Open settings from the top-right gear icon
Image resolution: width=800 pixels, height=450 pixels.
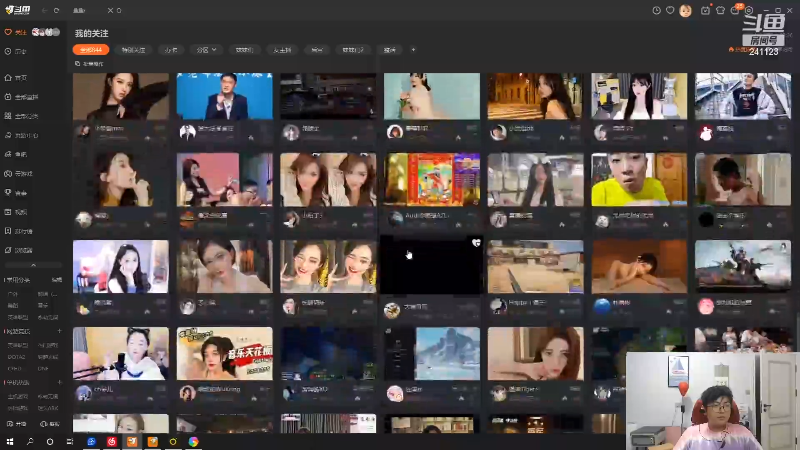(x=749, y=10)
